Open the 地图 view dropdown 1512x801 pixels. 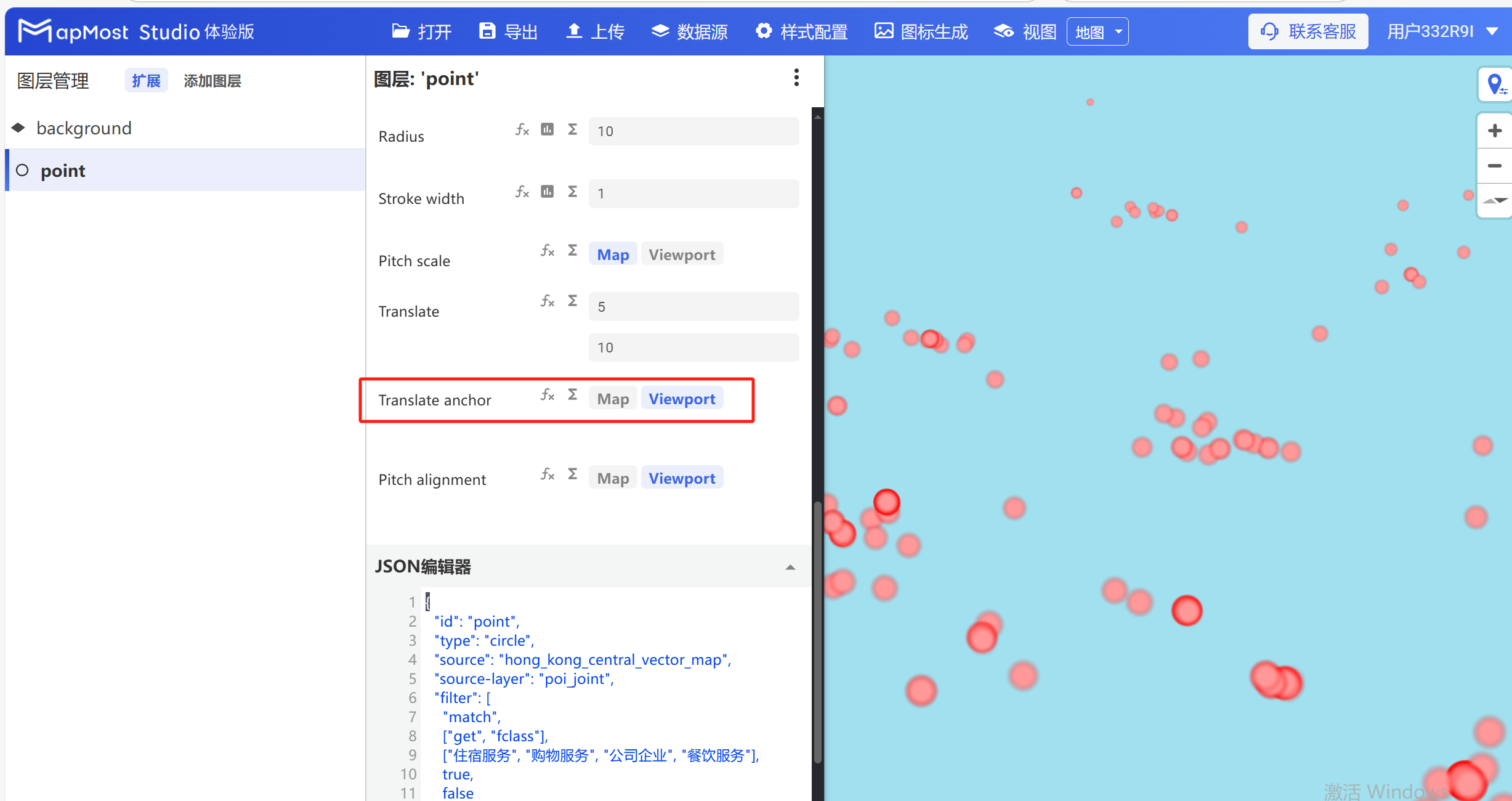(x=1097, y=32)
